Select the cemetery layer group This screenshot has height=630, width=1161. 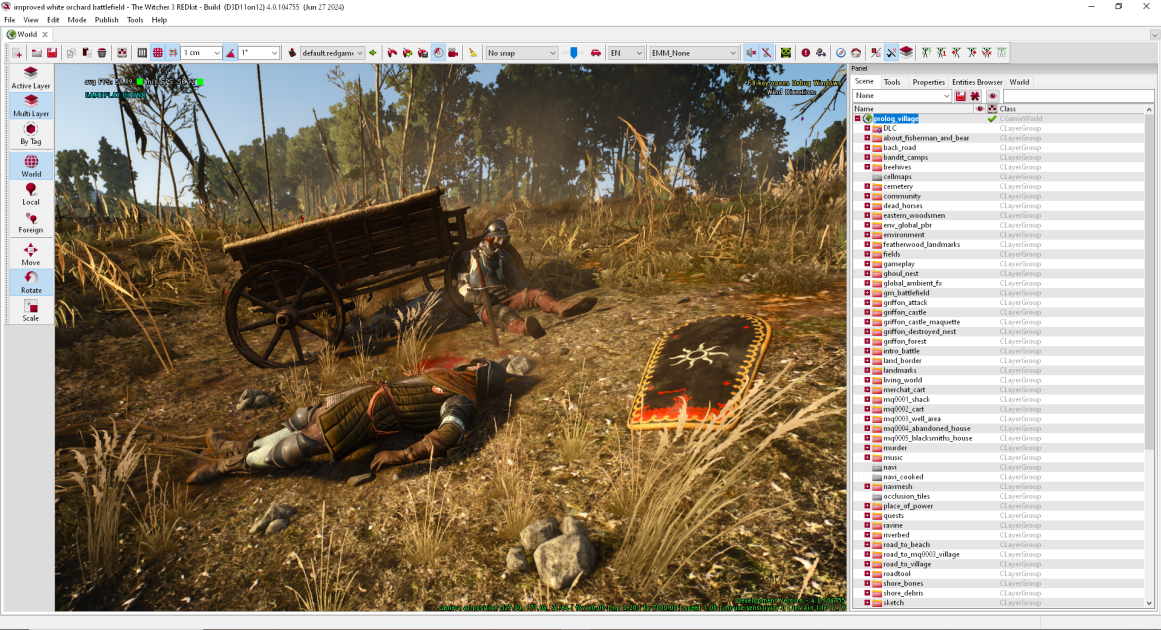897,187
